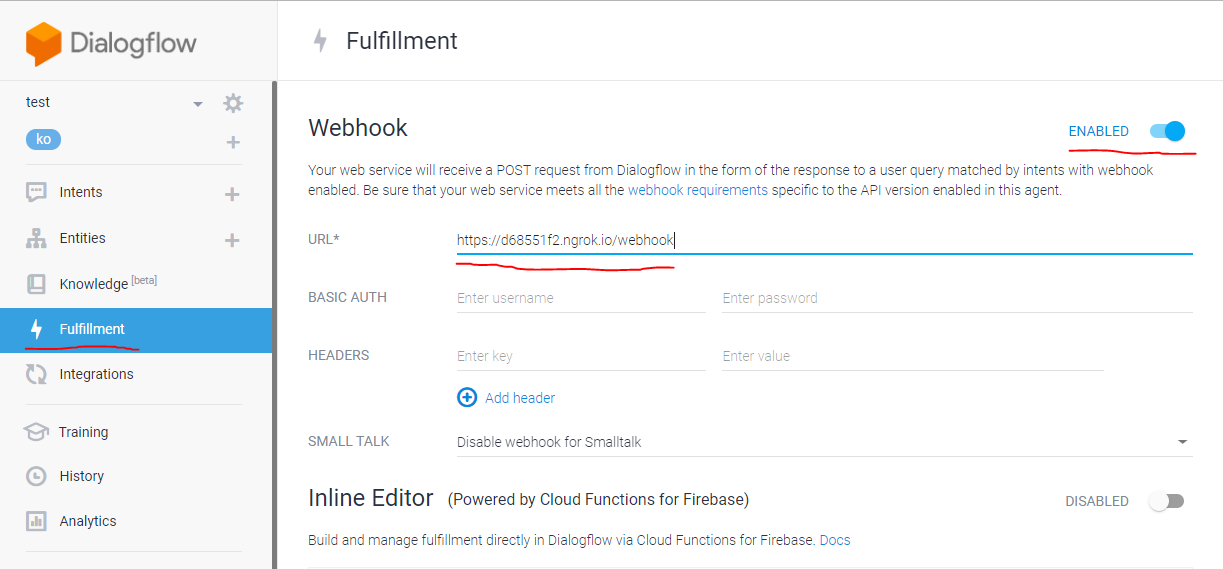Viewport: 1223px width, 569px height.
Task: Click the Knowledge book icon
Action: 36,284
